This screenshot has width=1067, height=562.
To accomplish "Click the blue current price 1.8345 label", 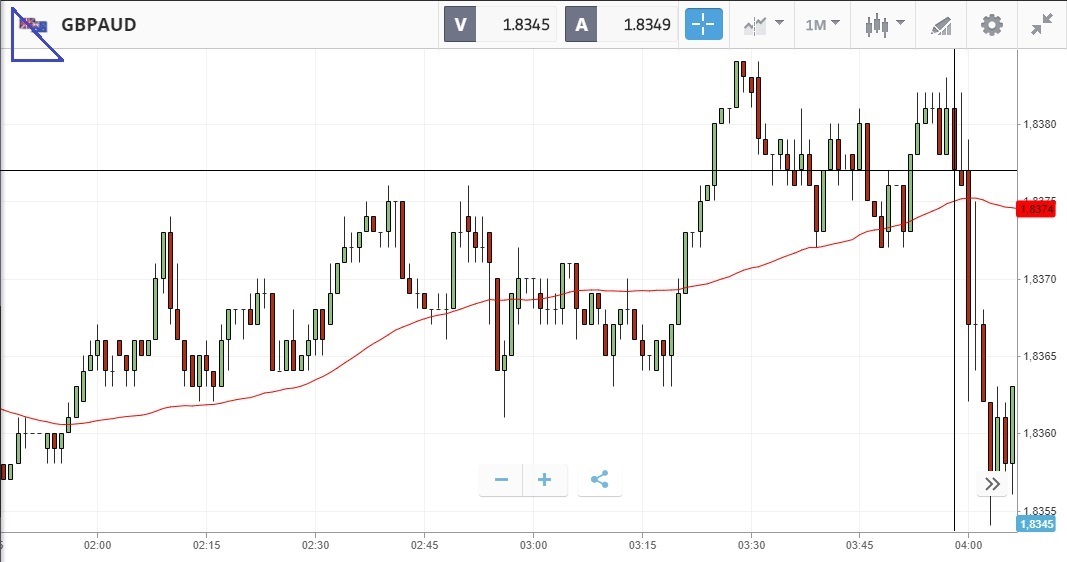I will pyautogui.click(x=1035, y=524).
